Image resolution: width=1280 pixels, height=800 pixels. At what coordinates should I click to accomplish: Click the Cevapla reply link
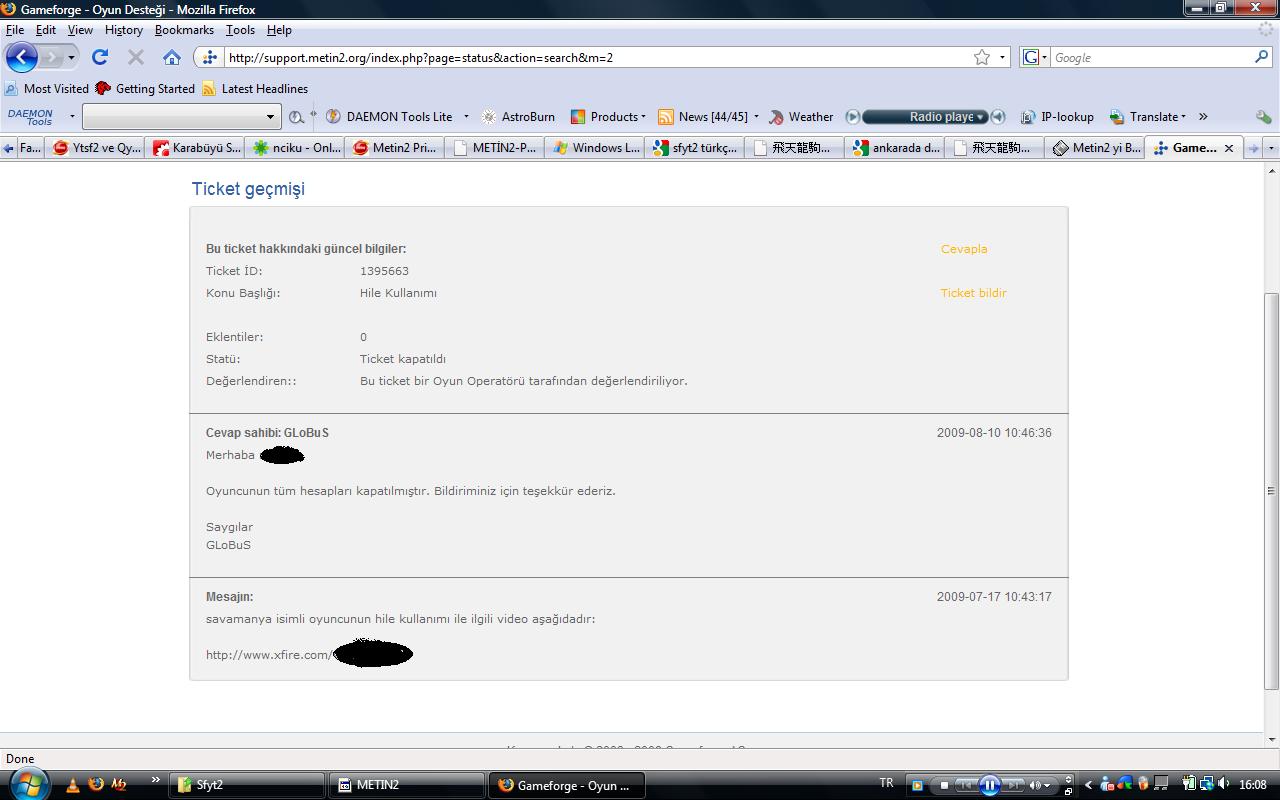(x=964, y=249)
